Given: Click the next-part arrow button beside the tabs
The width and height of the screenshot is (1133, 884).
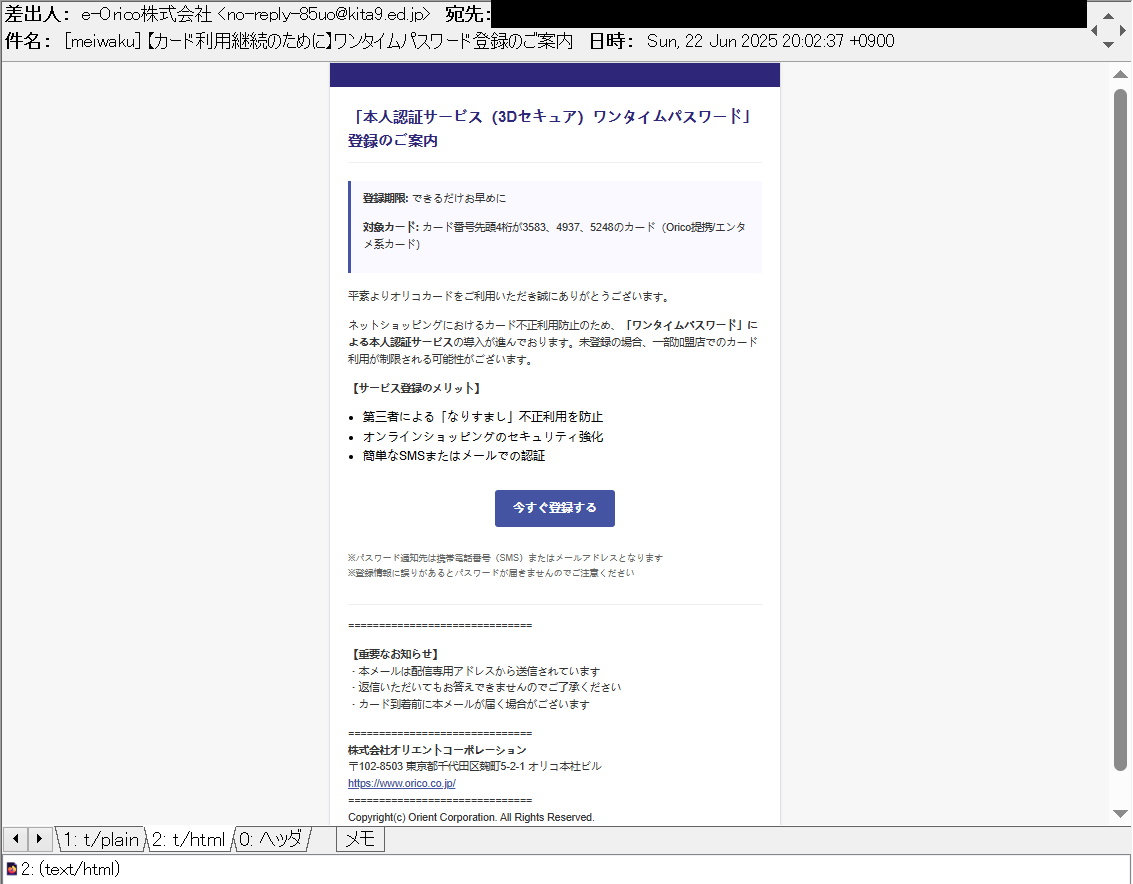Looking at the screenshot, I should click(x=39, y=838).
